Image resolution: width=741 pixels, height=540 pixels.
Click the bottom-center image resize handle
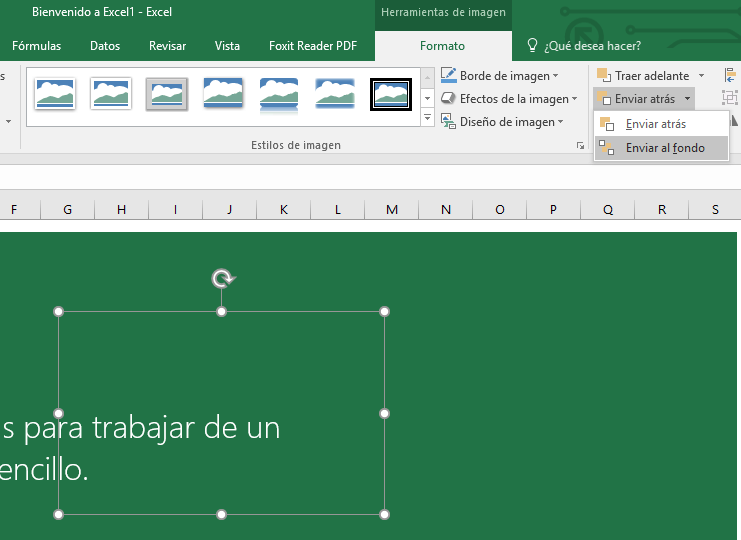[222, 514]
